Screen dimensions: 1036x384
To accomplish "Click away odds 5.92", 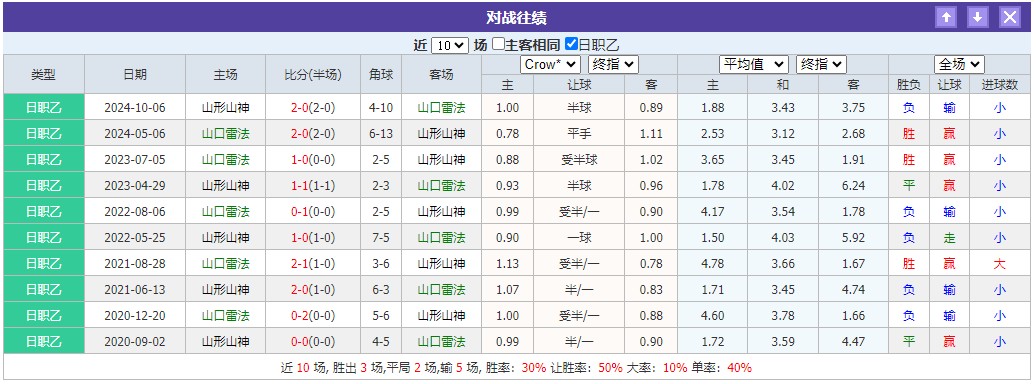I will tap(854, 238).
